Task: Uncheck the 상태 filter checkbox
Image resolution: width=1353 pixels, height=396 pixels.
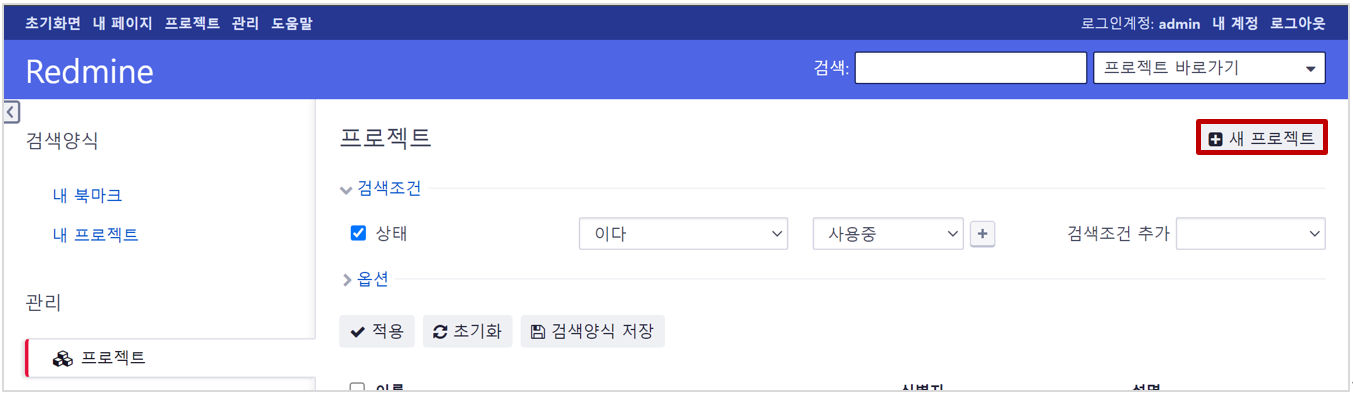Action: tap(359, 234)
